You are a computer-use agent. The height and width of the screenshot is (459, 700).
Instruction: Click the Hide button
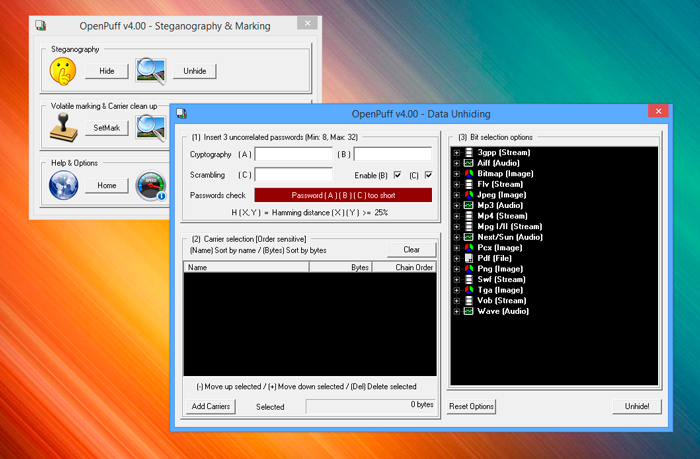pos(107,71)
